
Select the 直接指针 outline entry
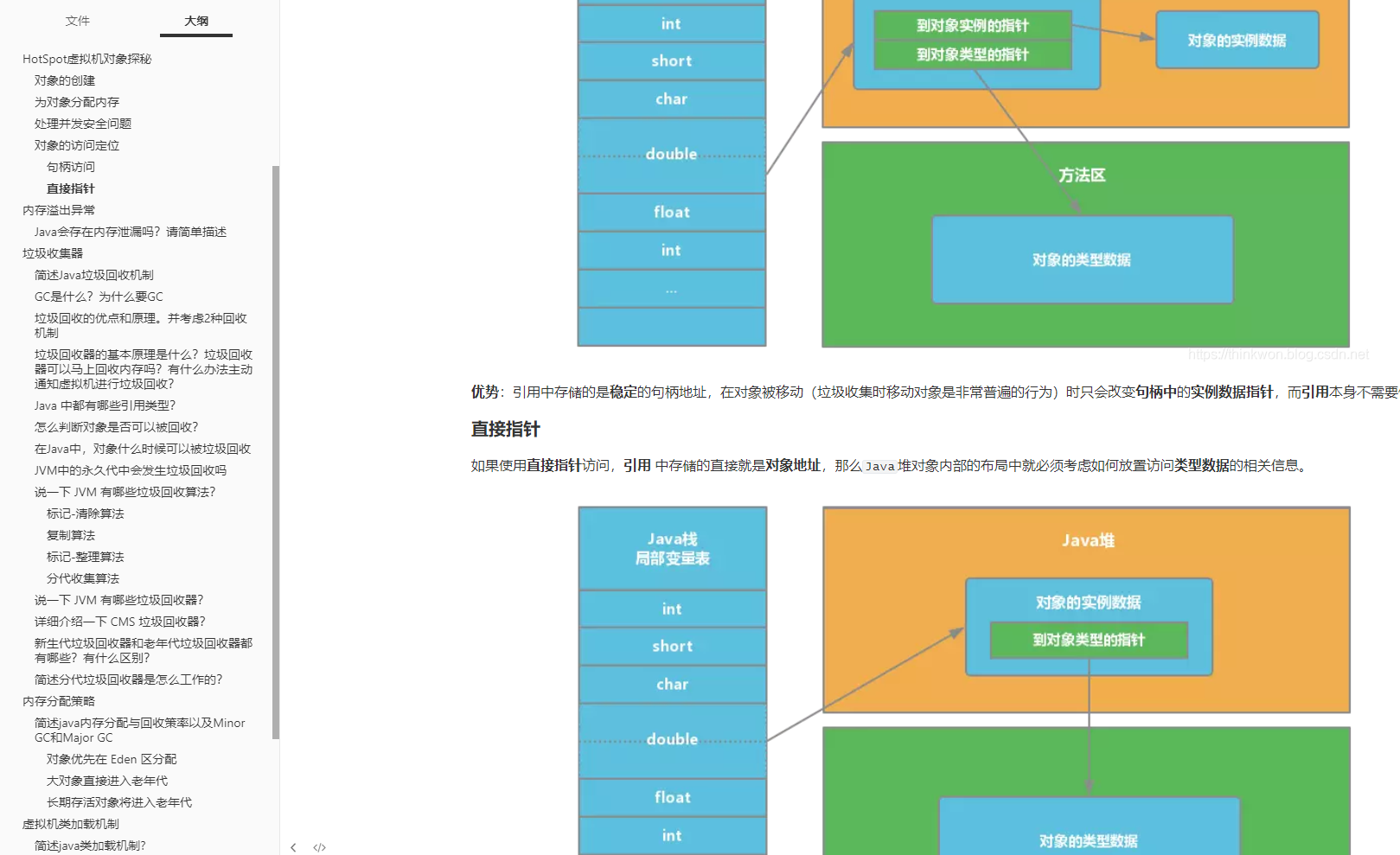(71, 188)
